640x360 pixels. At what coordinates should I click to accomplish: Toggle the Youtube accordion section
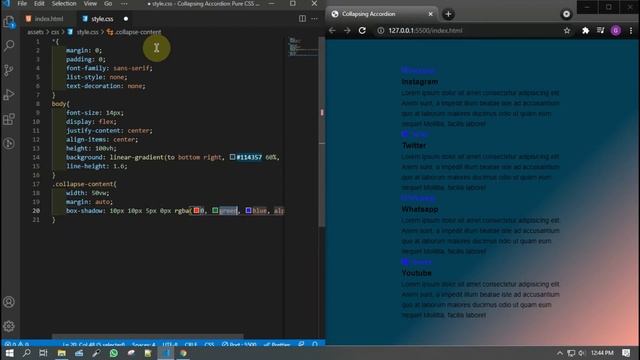coord(416,273)
